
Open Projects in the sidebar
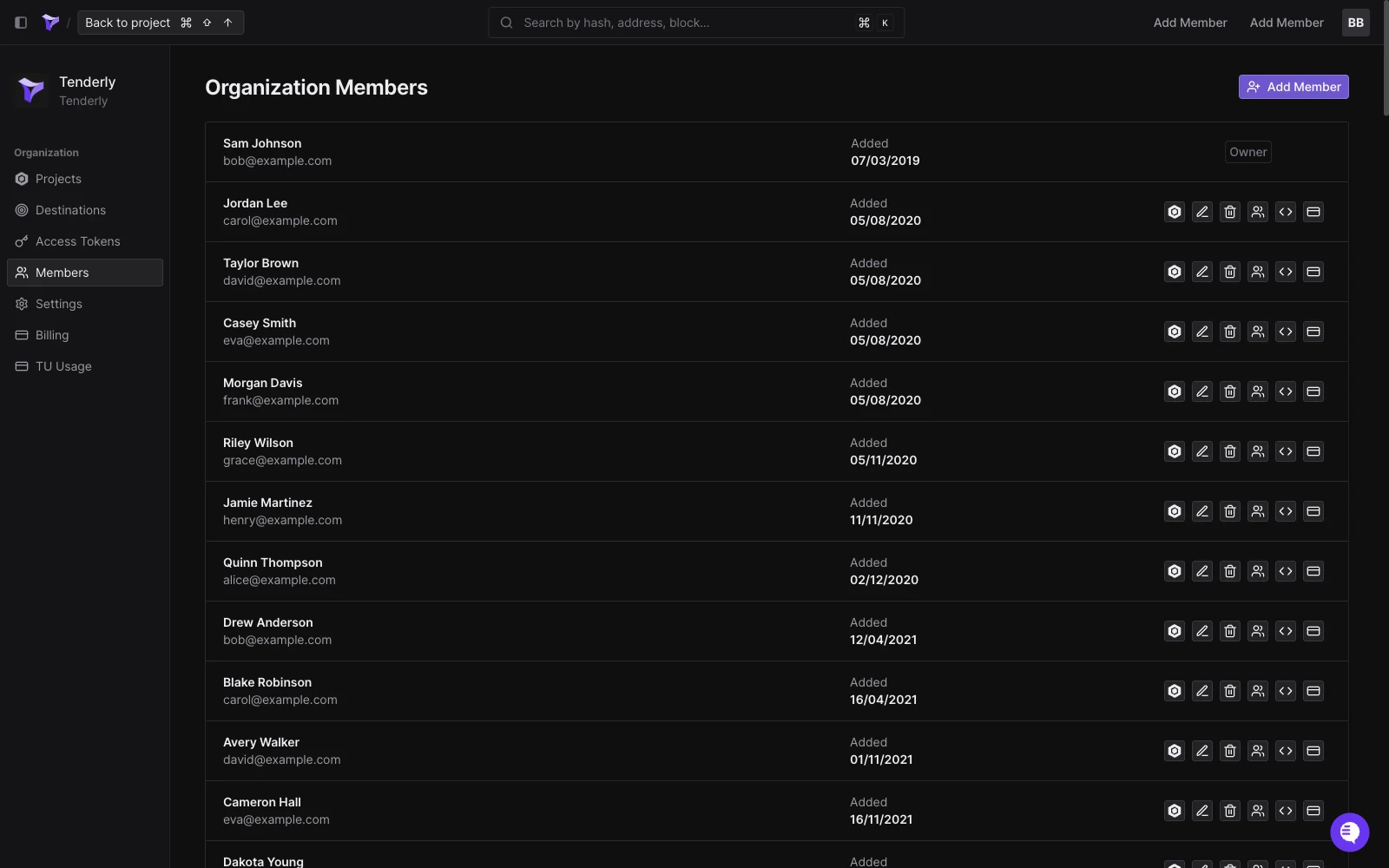(85, 179)
